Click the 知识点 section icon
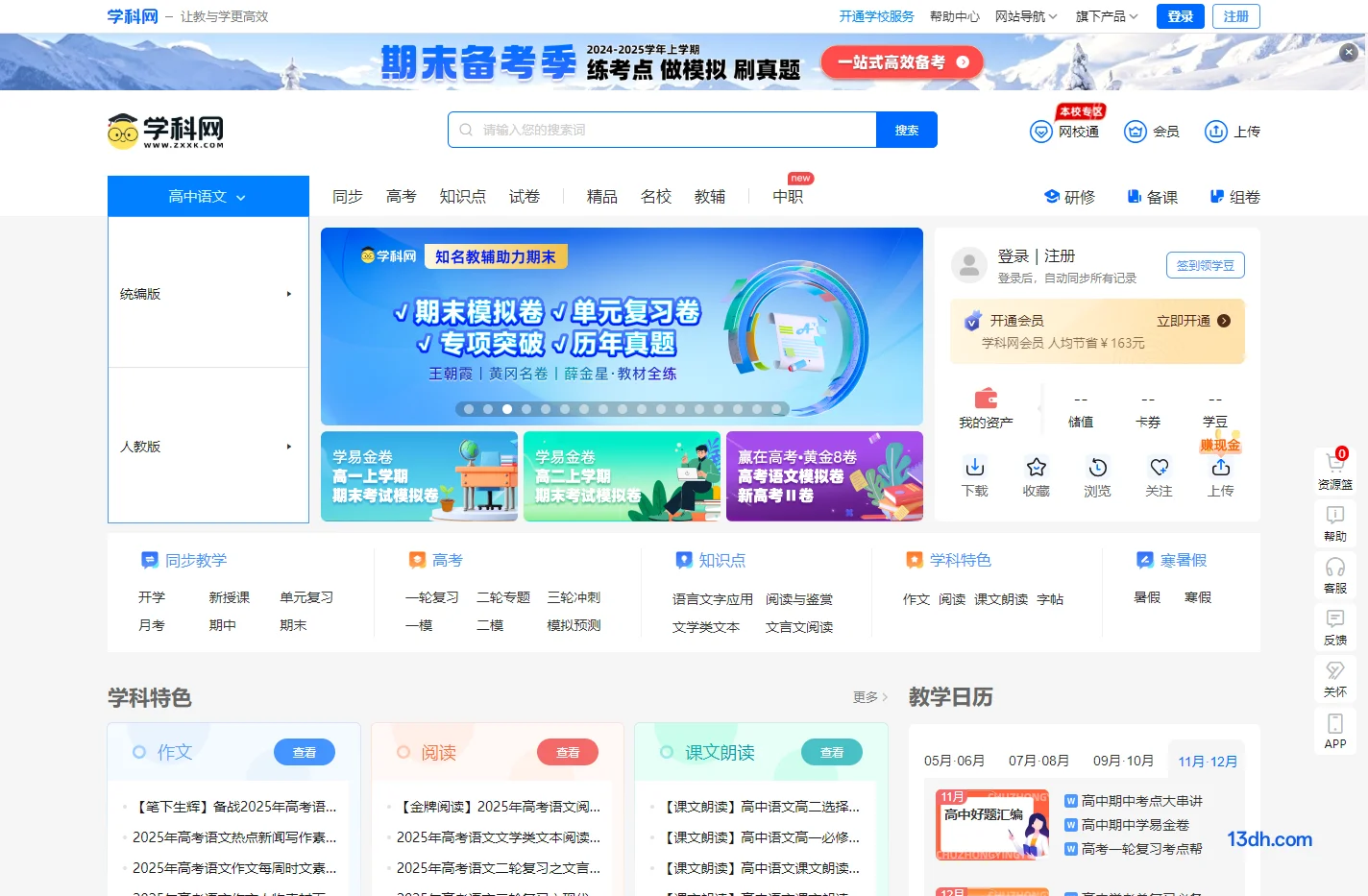This screenshot has width=1368, height=896. coord(684,560)
